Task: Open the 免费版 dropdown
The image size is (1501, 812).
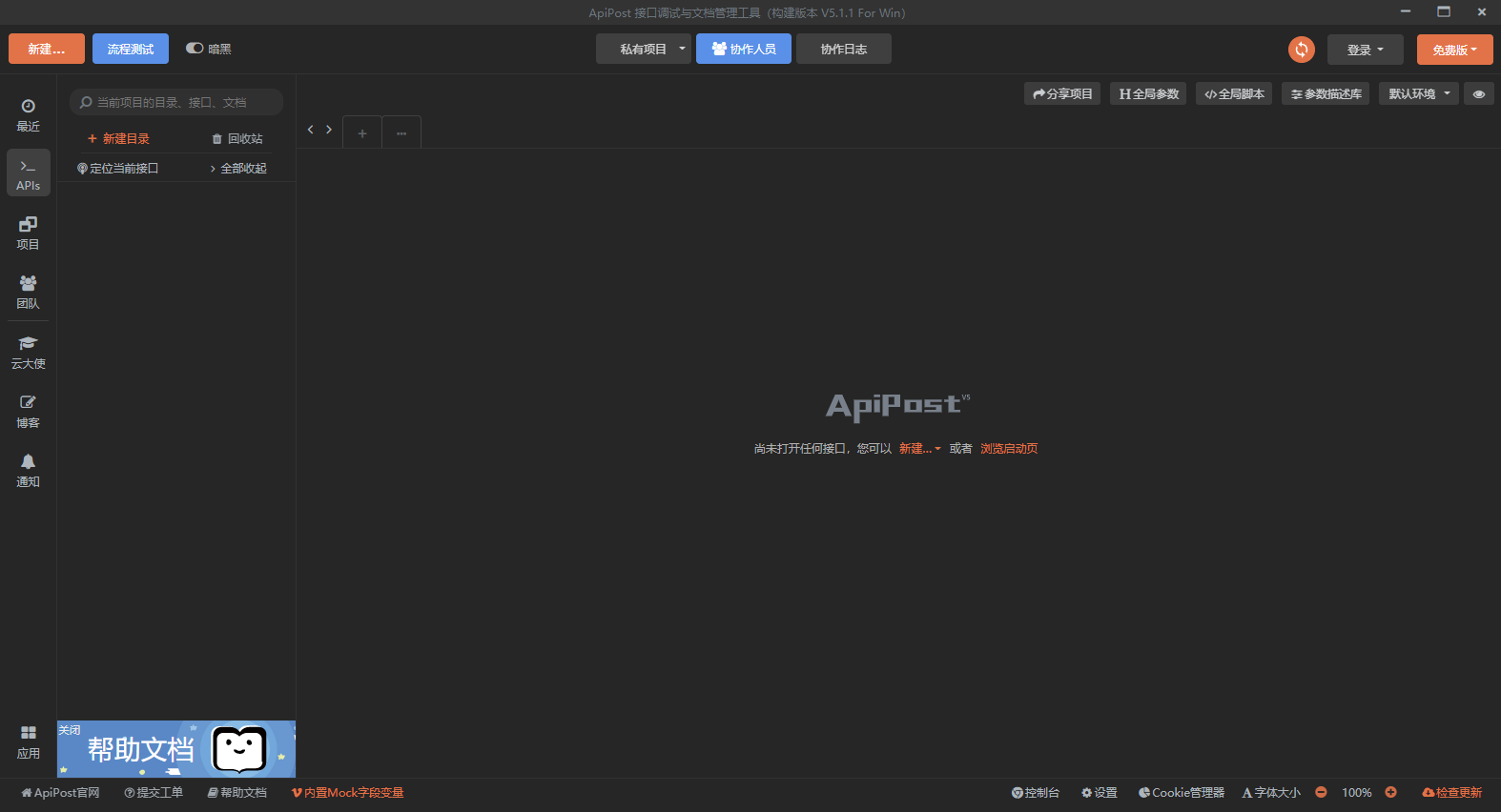Action: click(1455, 50)
